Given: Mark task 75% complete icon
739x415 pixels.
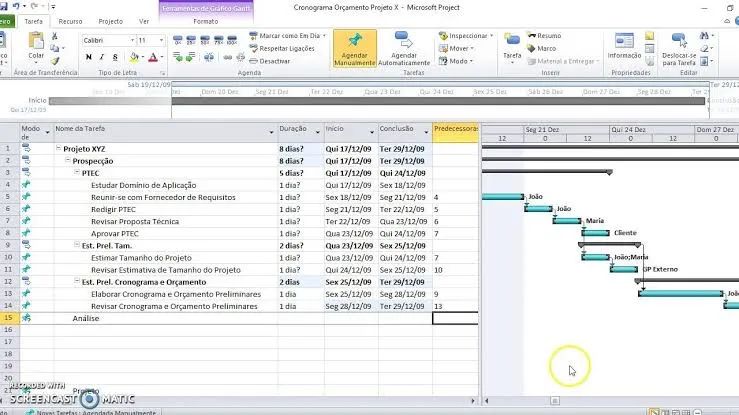Looking at the screenshot, I should tap(218, 40).
